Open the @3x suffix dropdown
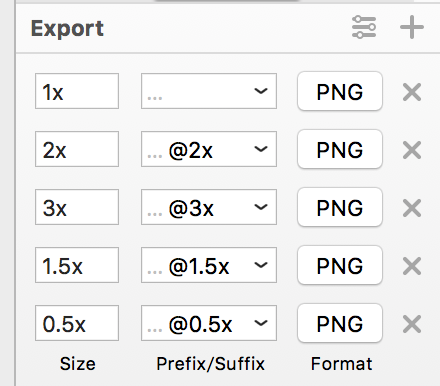Image resolution: width=440 pixels, height=386 pixels. tap(261, 207)
